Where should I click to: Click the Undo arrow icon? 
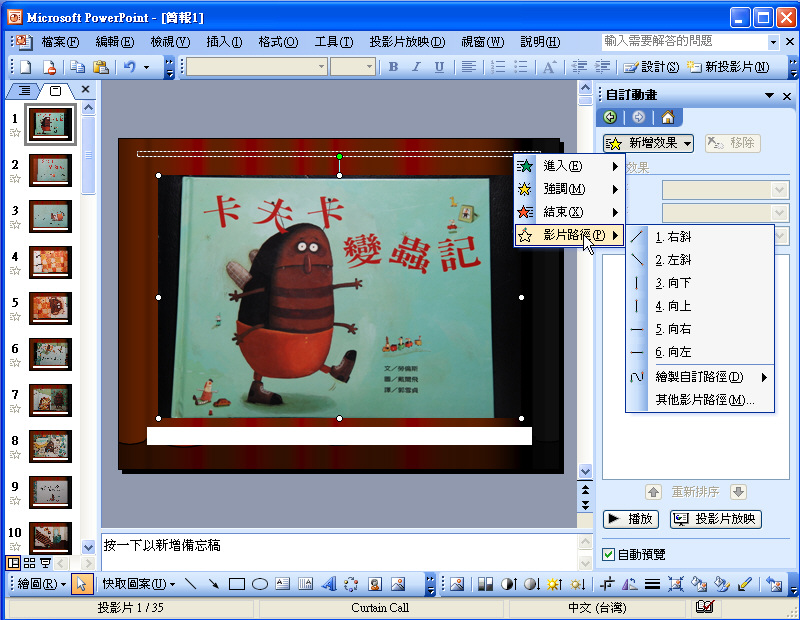(130, 67)
